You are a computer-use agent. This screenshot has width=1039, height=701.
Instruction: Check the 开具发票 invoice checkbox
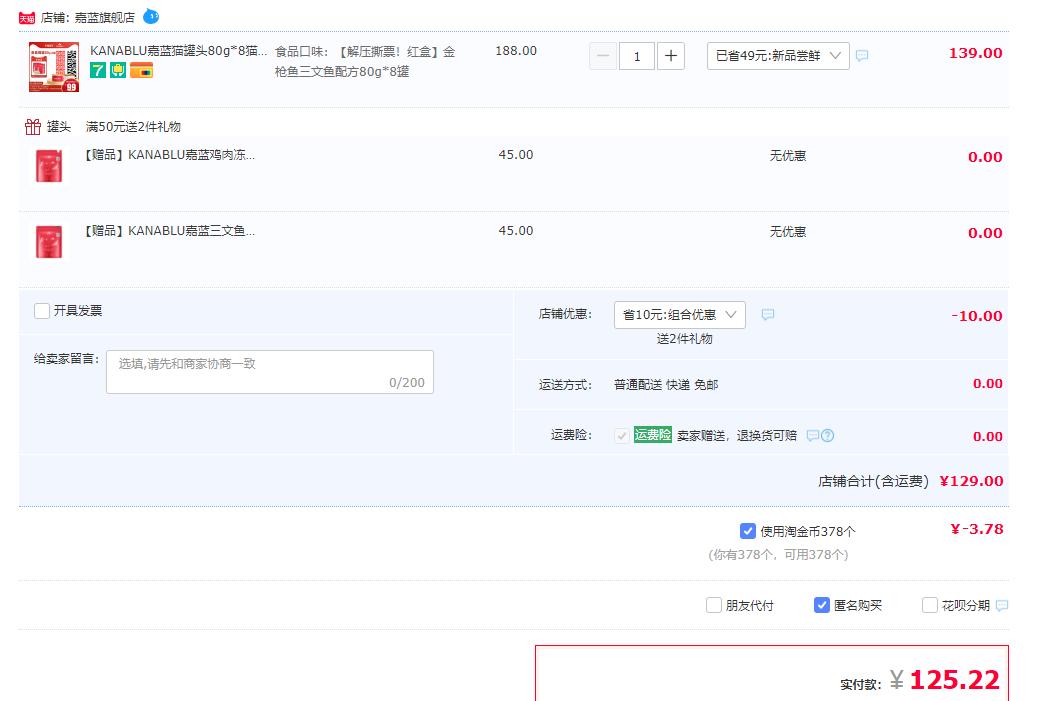coord(42,311)
